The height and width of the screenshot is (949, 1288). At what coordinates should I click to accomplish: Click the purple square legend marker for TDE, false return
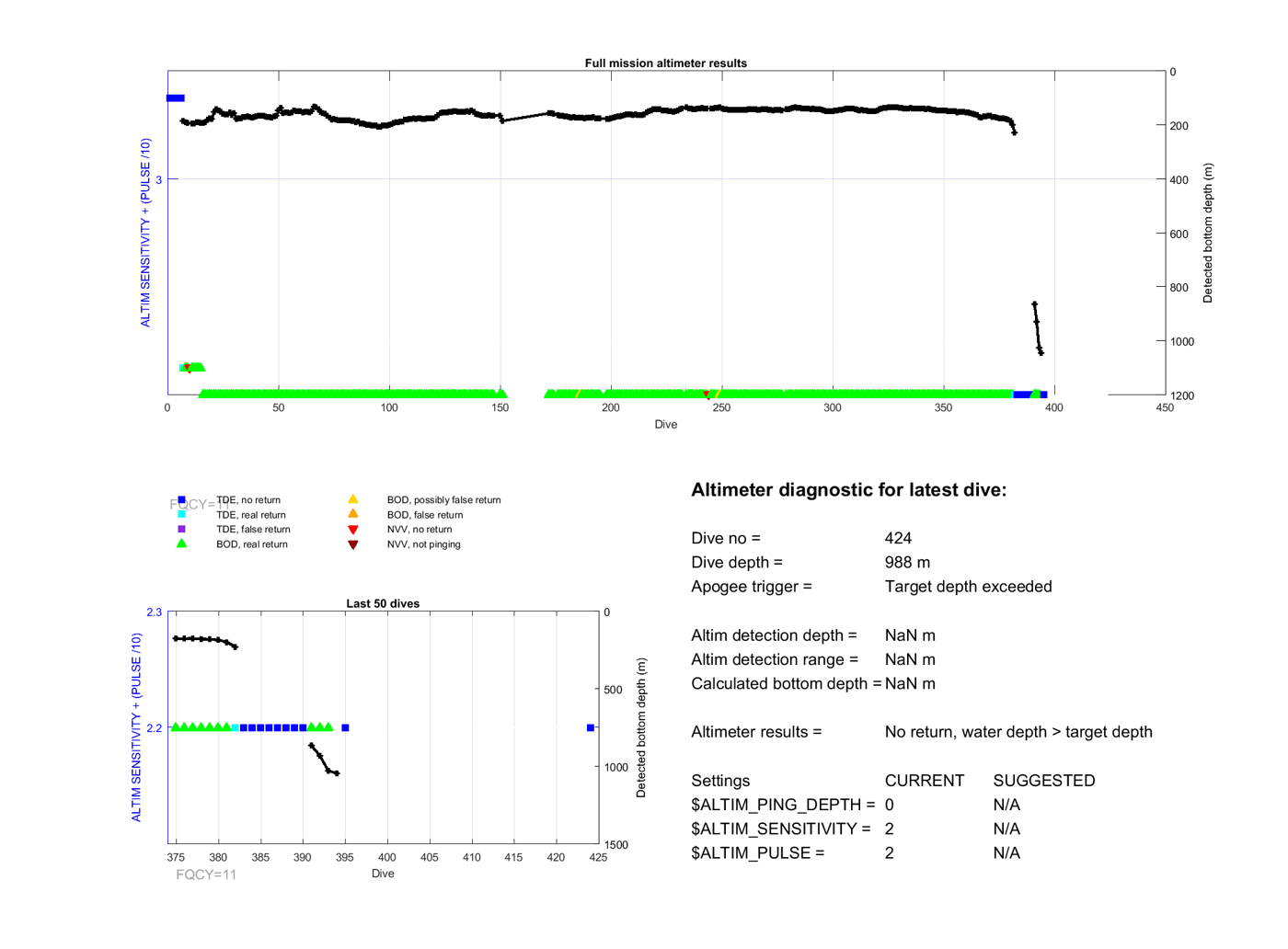coord(181,529)
